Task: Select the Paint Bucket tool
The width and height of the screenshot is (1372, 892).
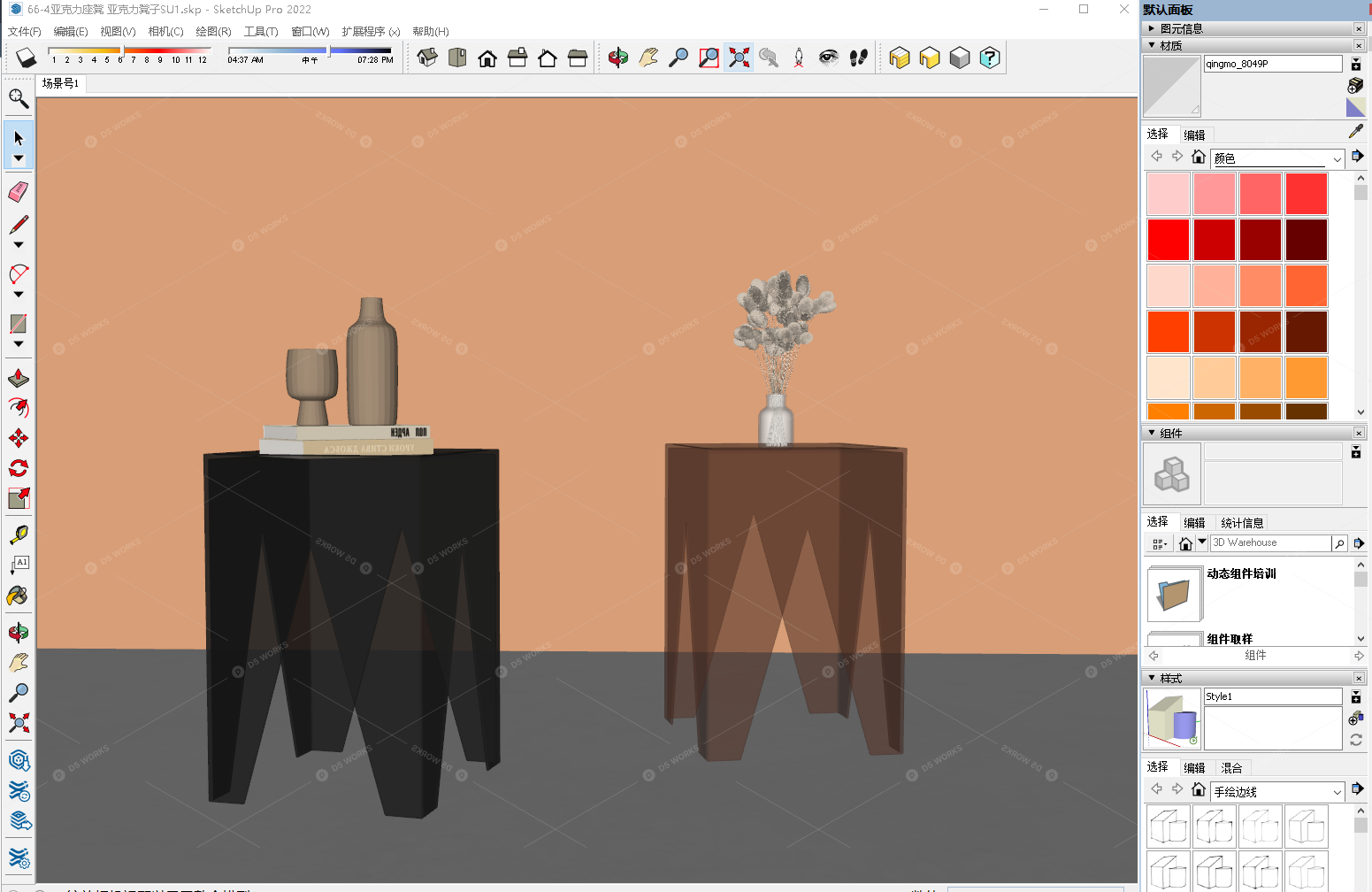Action: pyautogui.click(x=19, y=595)
